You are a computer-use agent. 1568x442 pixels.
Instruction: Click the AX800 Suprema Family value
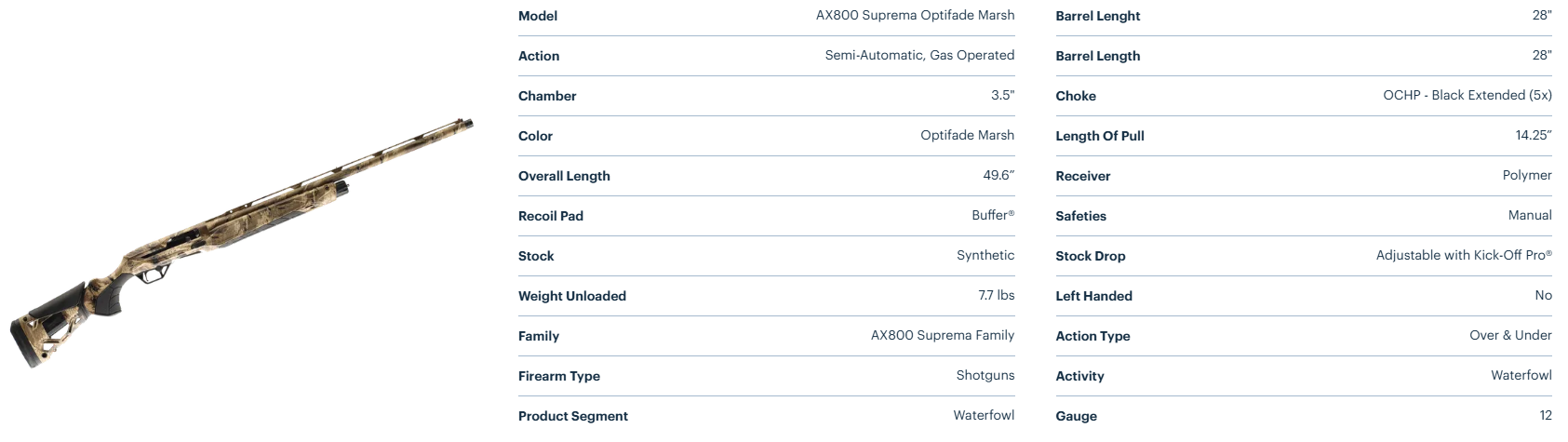click(942, 335)
